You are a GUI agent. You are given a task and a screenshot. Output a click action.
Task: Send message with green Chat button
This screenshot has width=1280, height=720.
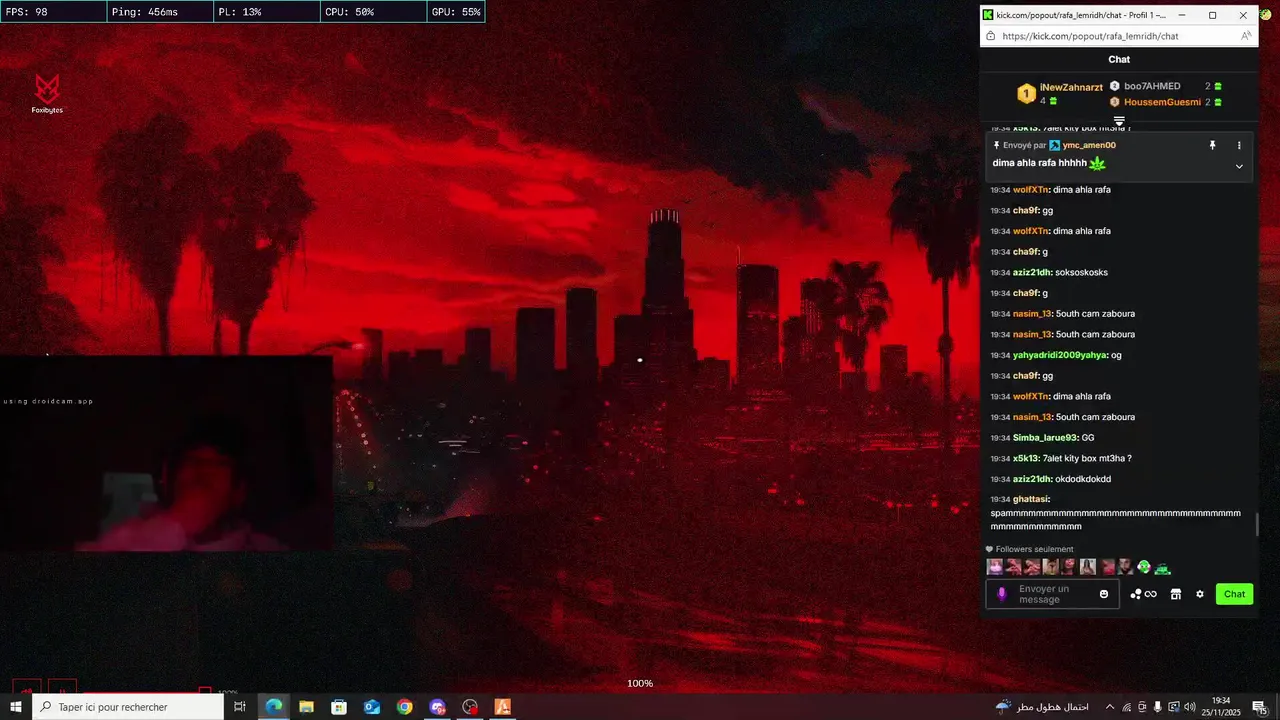[x=1234, y=594]
